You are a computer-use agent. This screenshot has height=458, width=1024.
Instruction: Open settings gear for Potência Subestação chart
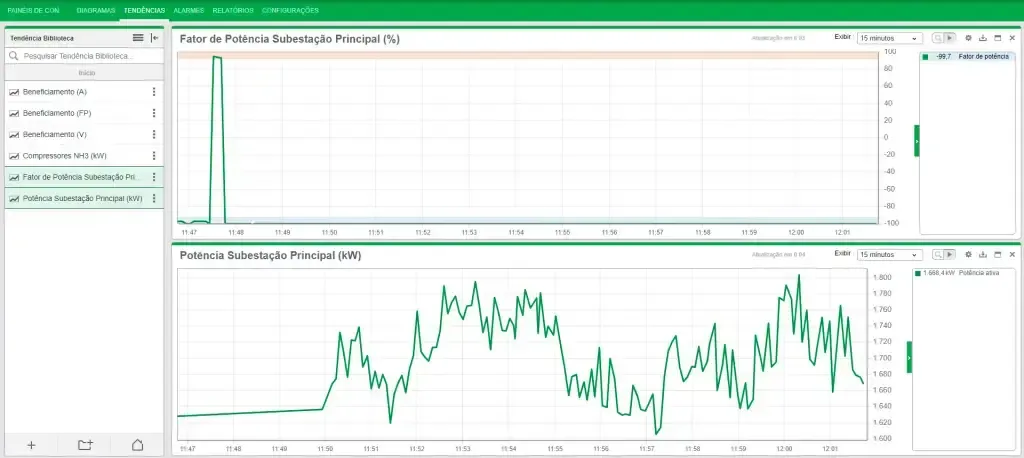(x=968, y=254)
